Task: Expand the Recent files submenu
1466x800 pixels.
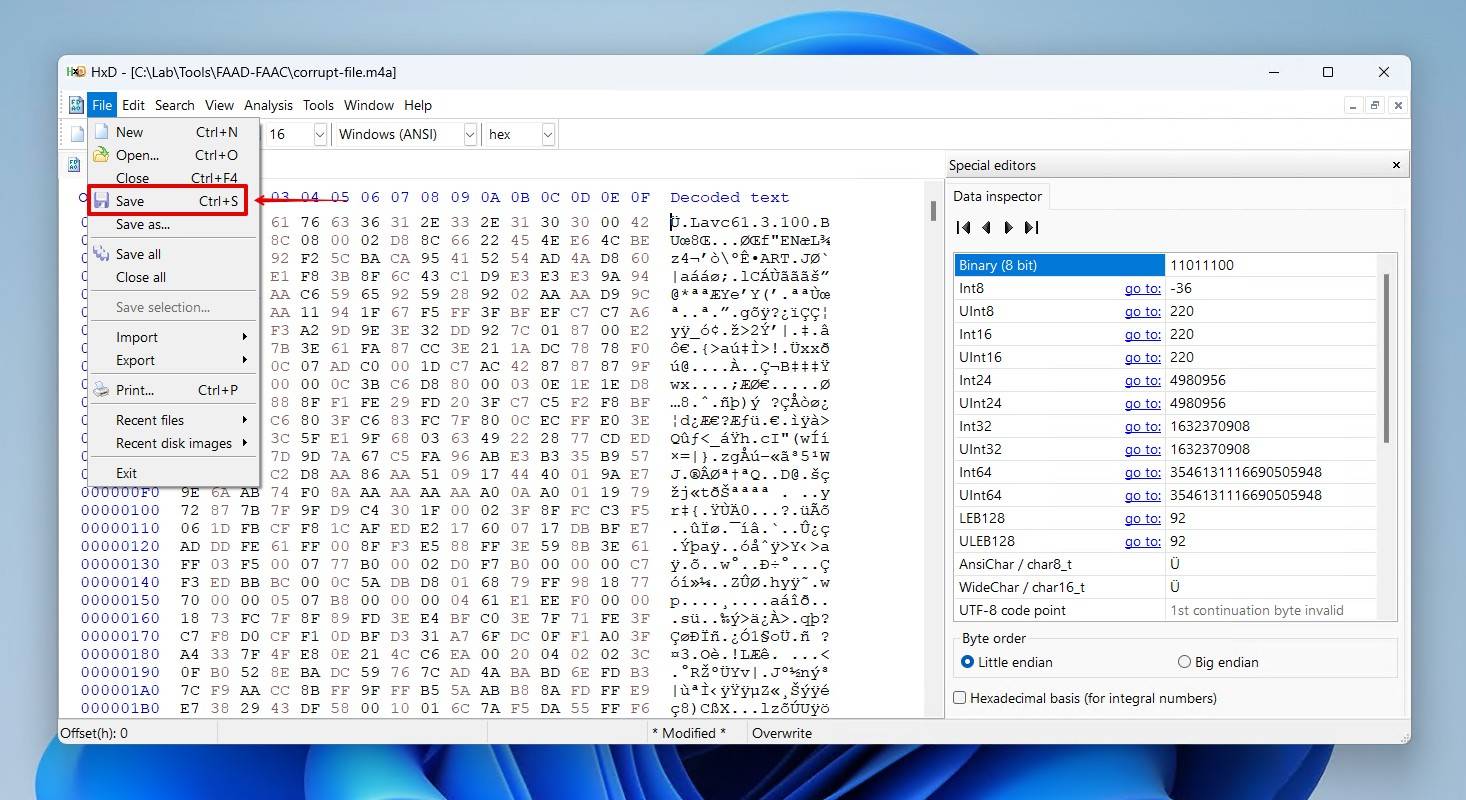Action: (x=174, y=420)
